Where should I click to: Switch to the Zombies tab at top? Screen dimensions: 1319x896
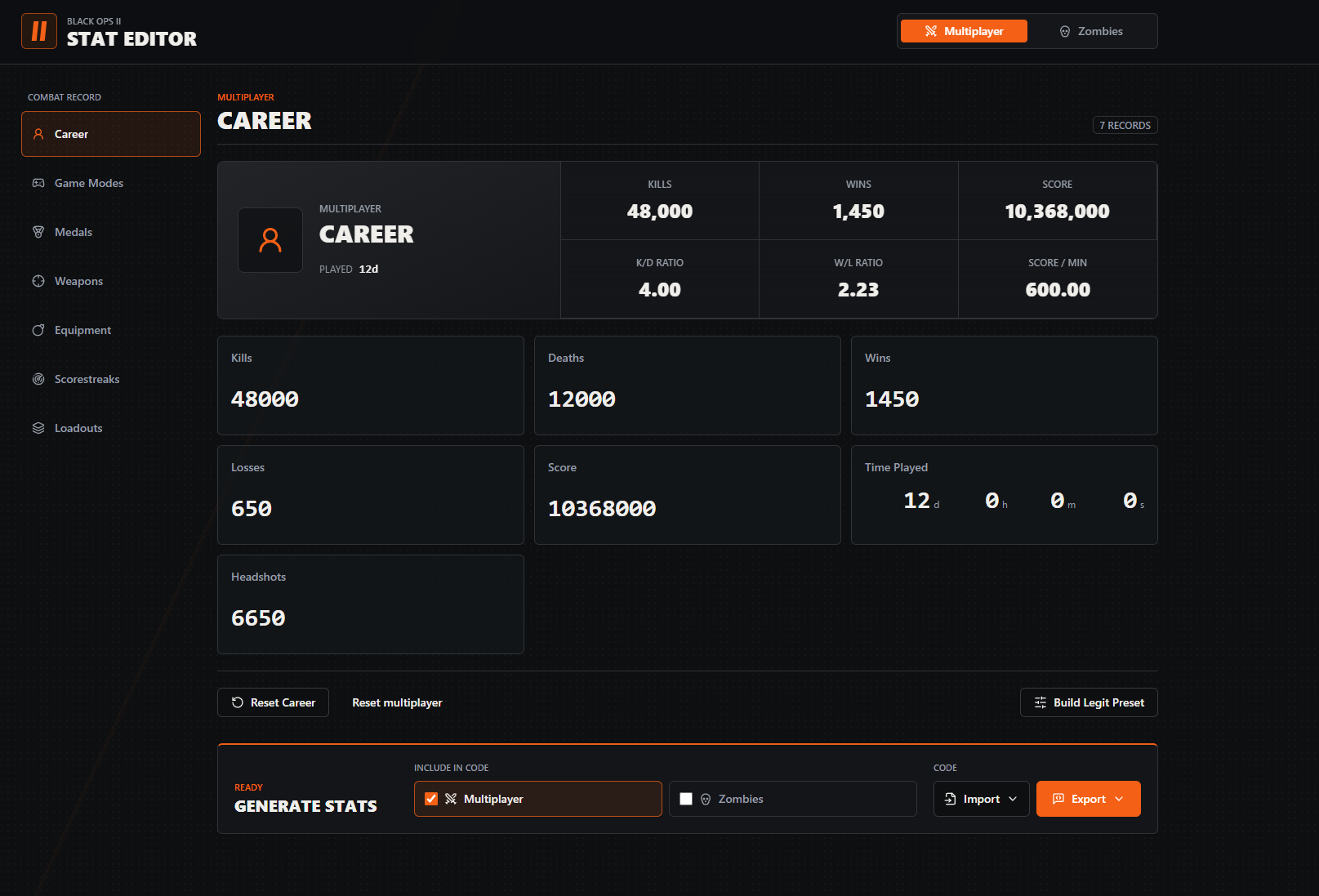tap(1091, 31)
